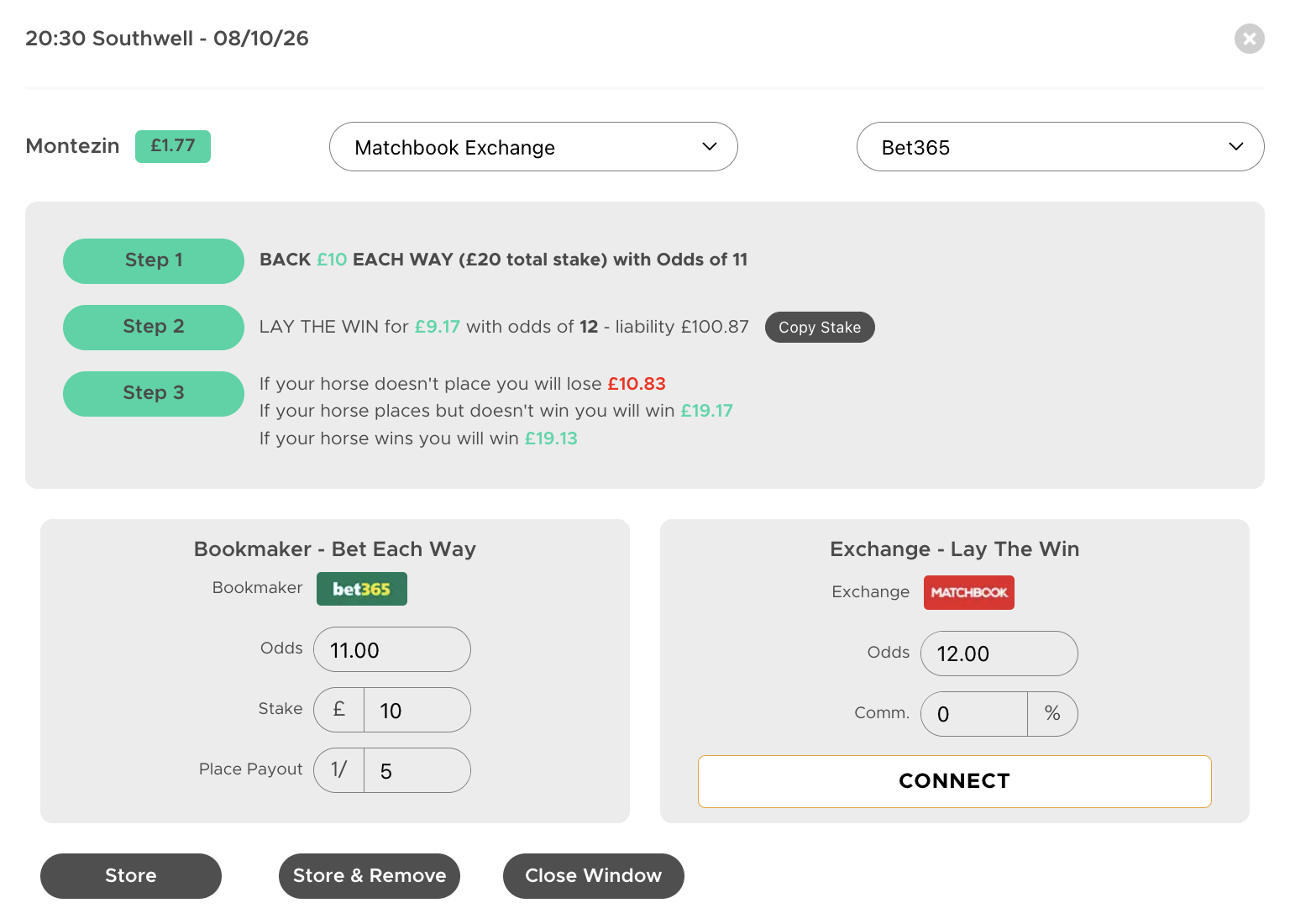Edit the exchange odds field 12.00
The image size is (1290, 924).
999,654
